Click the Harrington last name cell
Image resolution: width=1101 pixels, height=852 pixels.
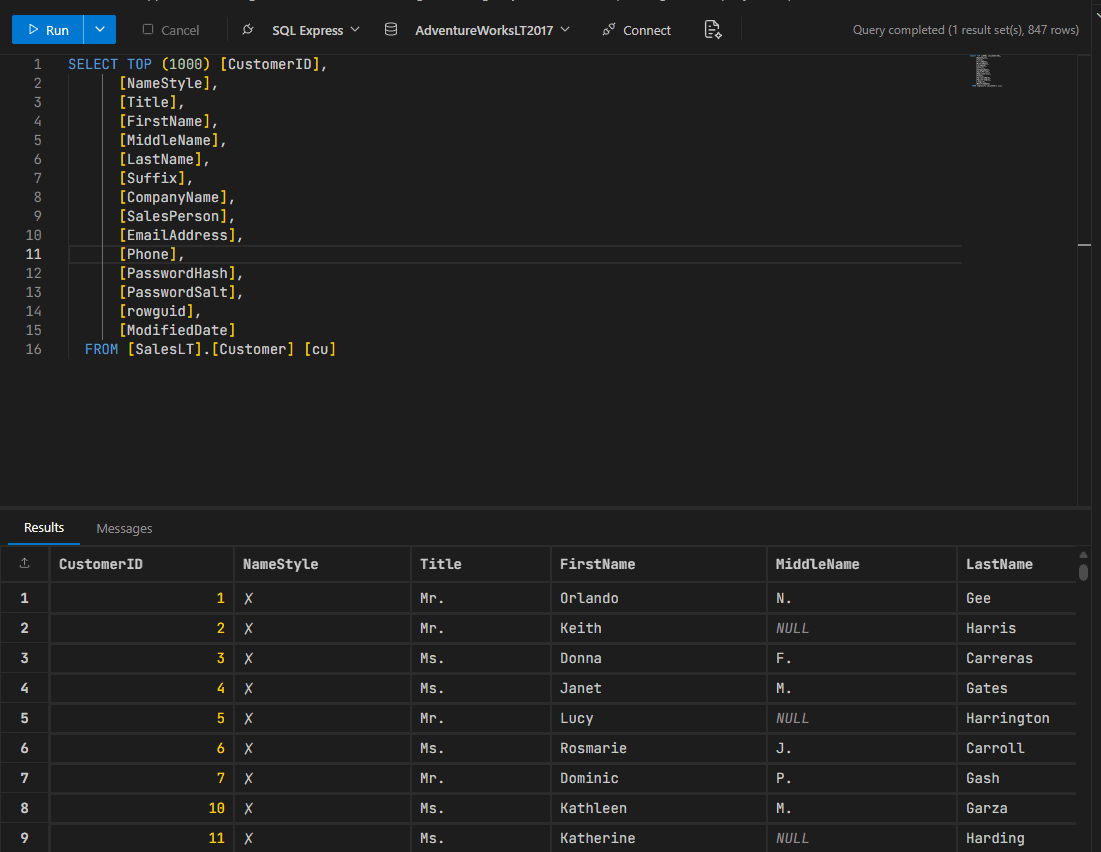[x=1017, y=718]
